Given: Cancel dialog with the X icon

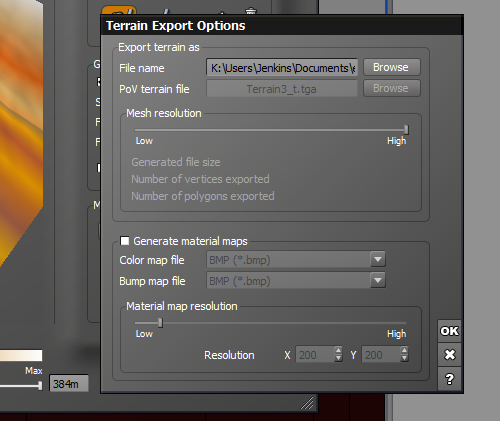Looking at the screenshot, I should pyautogui.click(x=449, y=355).
